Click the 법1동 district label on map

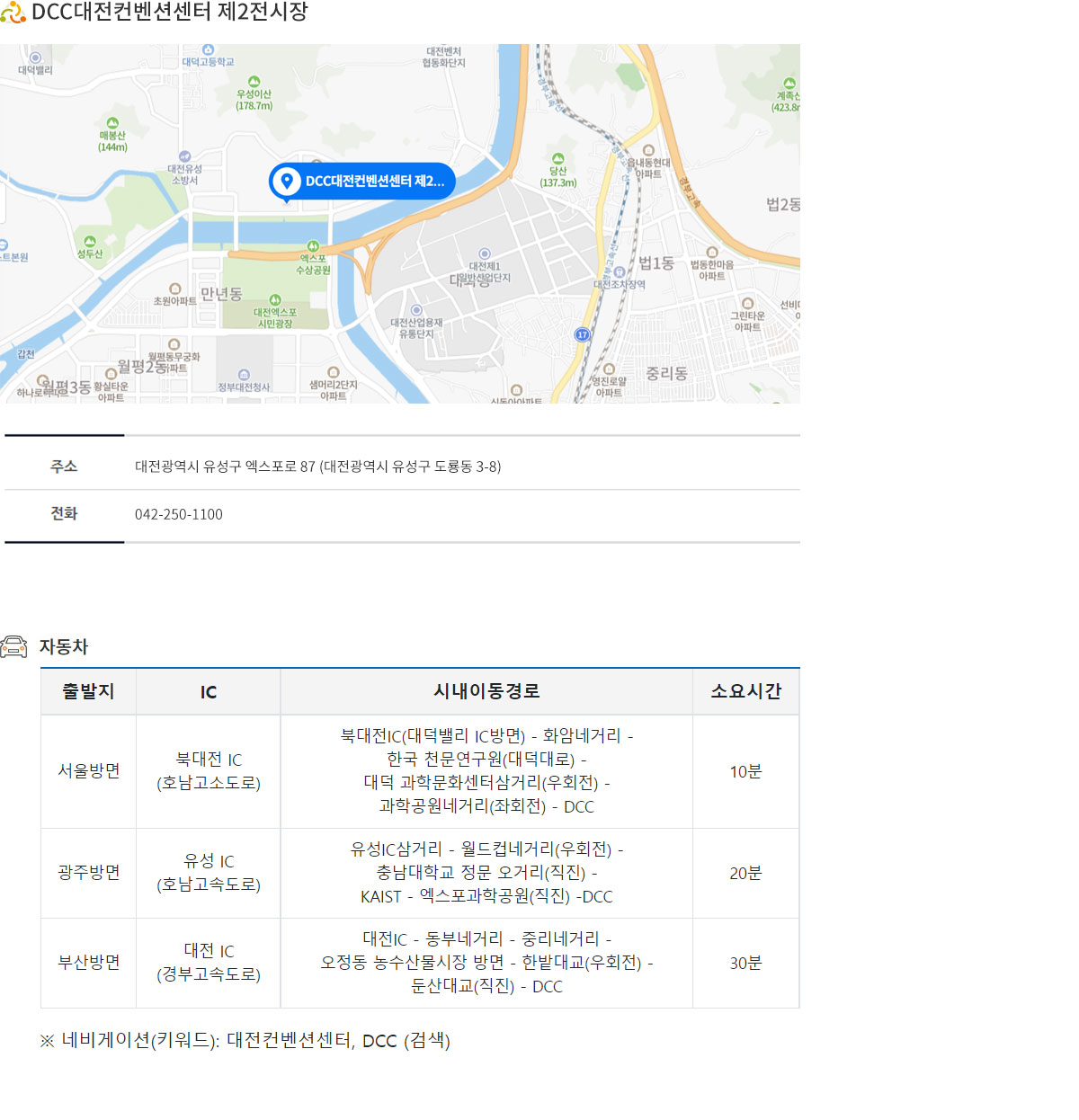point(656,263)
